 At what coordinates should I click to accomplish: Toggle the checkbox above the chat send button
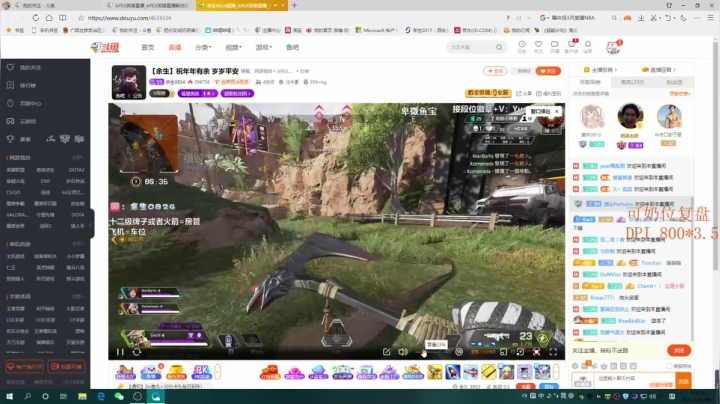669,366
